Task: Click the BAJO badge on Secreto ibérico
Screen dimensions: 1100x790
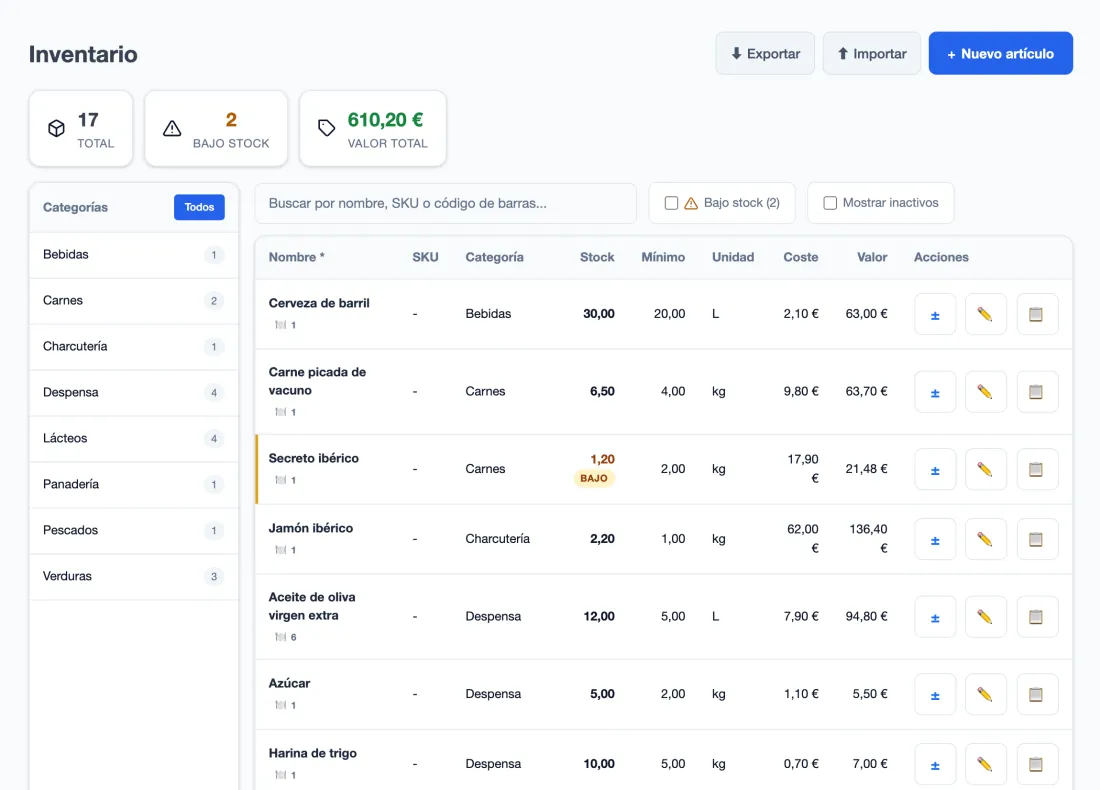Action: [x=594, y=478]
